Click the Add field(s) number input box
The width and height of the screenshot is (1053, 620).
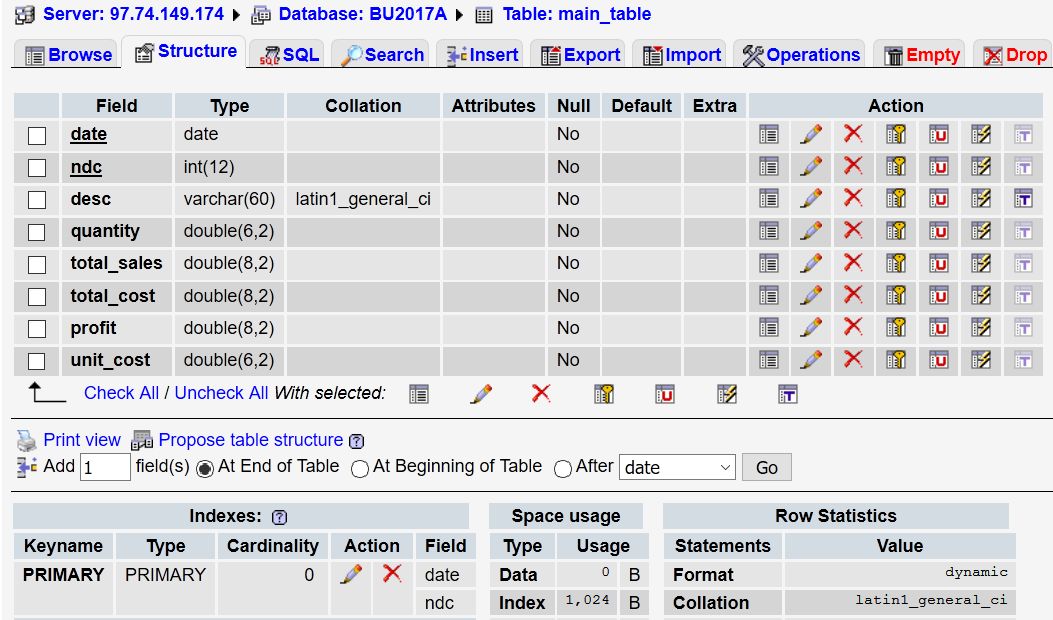point(105,467)
